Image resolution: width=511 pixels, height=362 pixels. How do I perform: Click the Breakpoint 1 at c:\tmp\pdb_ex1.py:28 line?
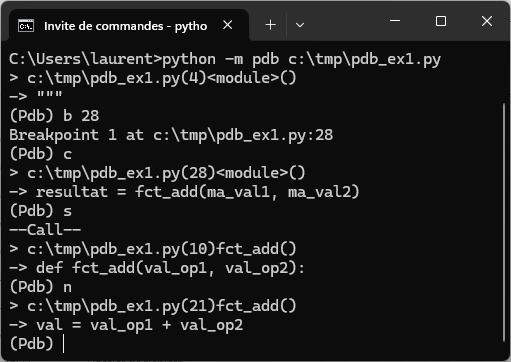tap(171, 135)
